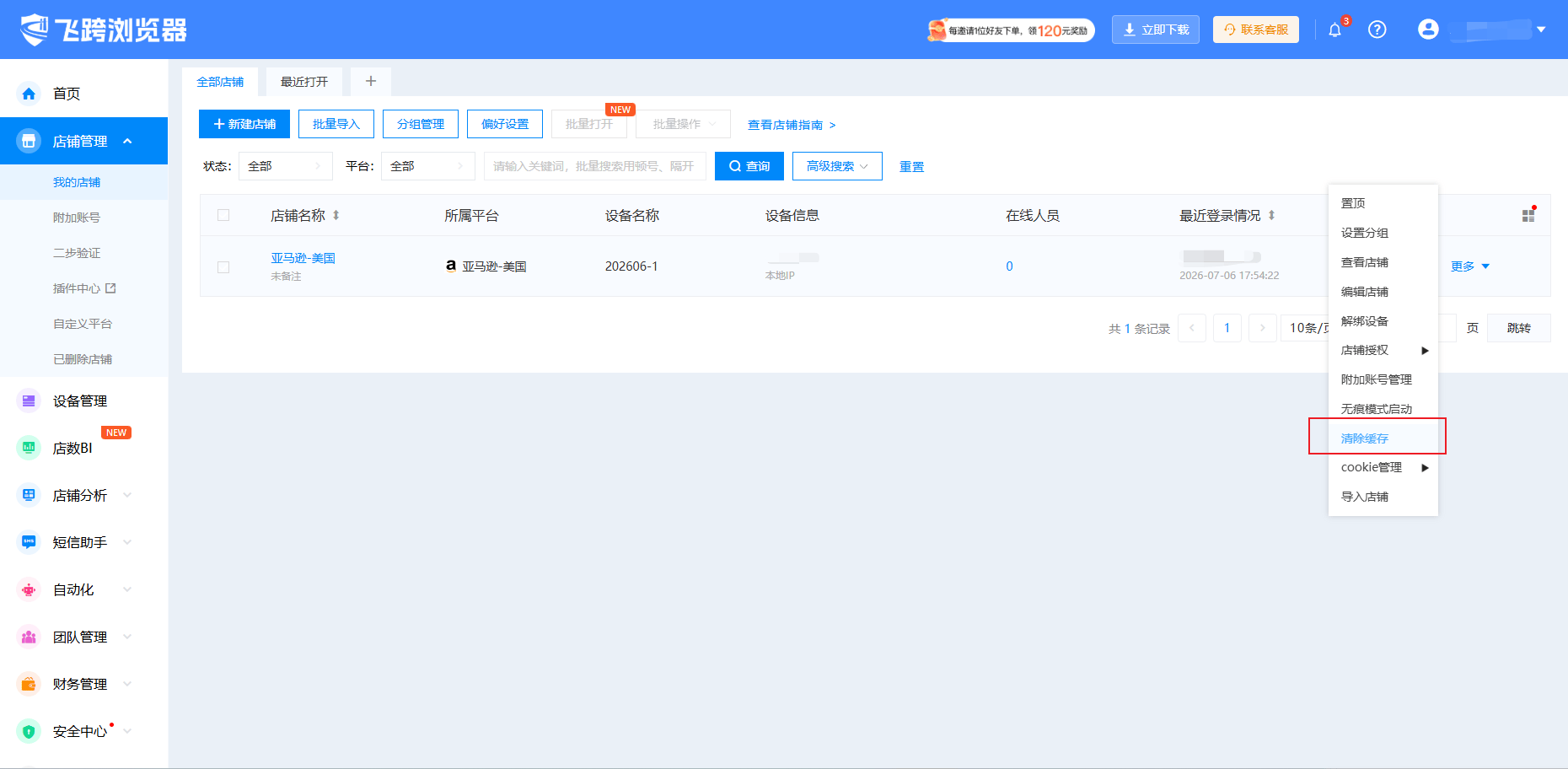Open the 状态 dropdown
This screenshot has height=769, width=1568.
286,166
